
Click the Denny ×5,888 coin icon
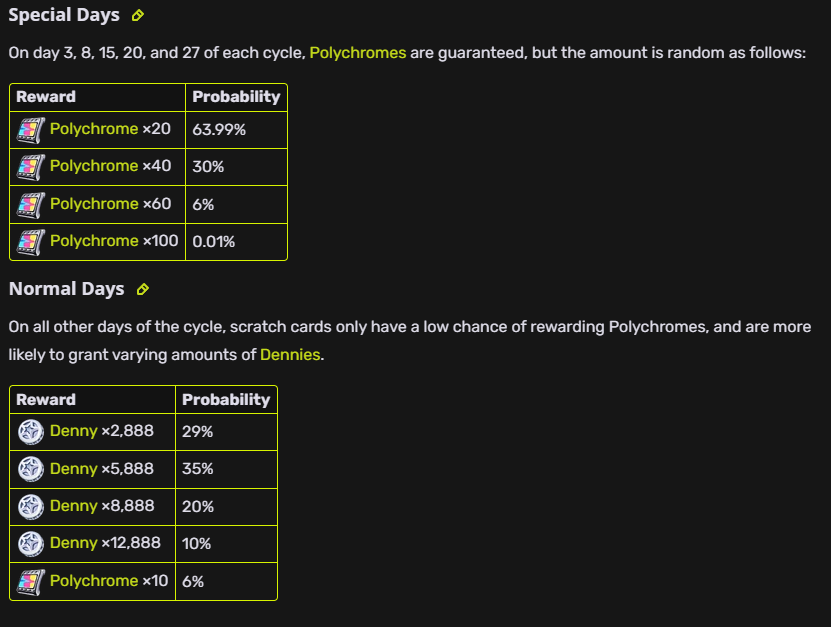pyautogui.click(x=31, y=469)
